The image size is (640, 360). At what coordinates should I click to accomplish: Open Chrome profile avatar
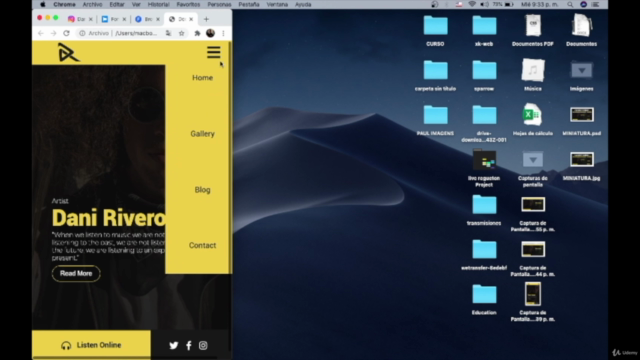click(x=210, y=33)
